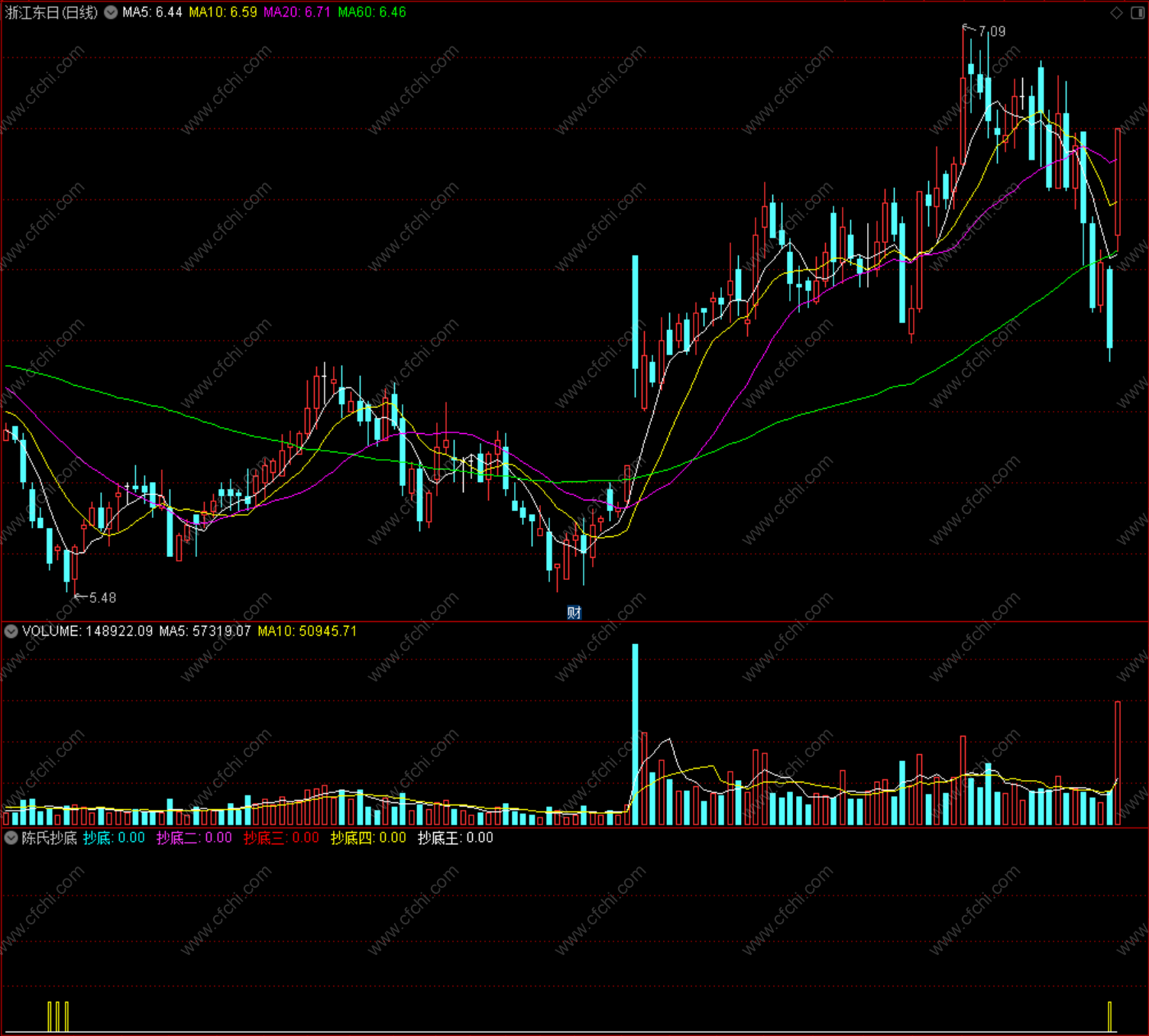Select the volume MA5: 57319.07 label

pyautogui.click(x=205, y=631)
